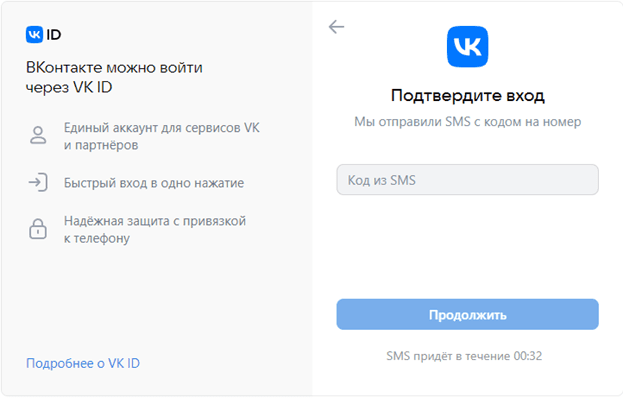Select the "Надёжная защита с привязкой" text
Viewport: 623px width, 400px height.
(x=154, y=221)
